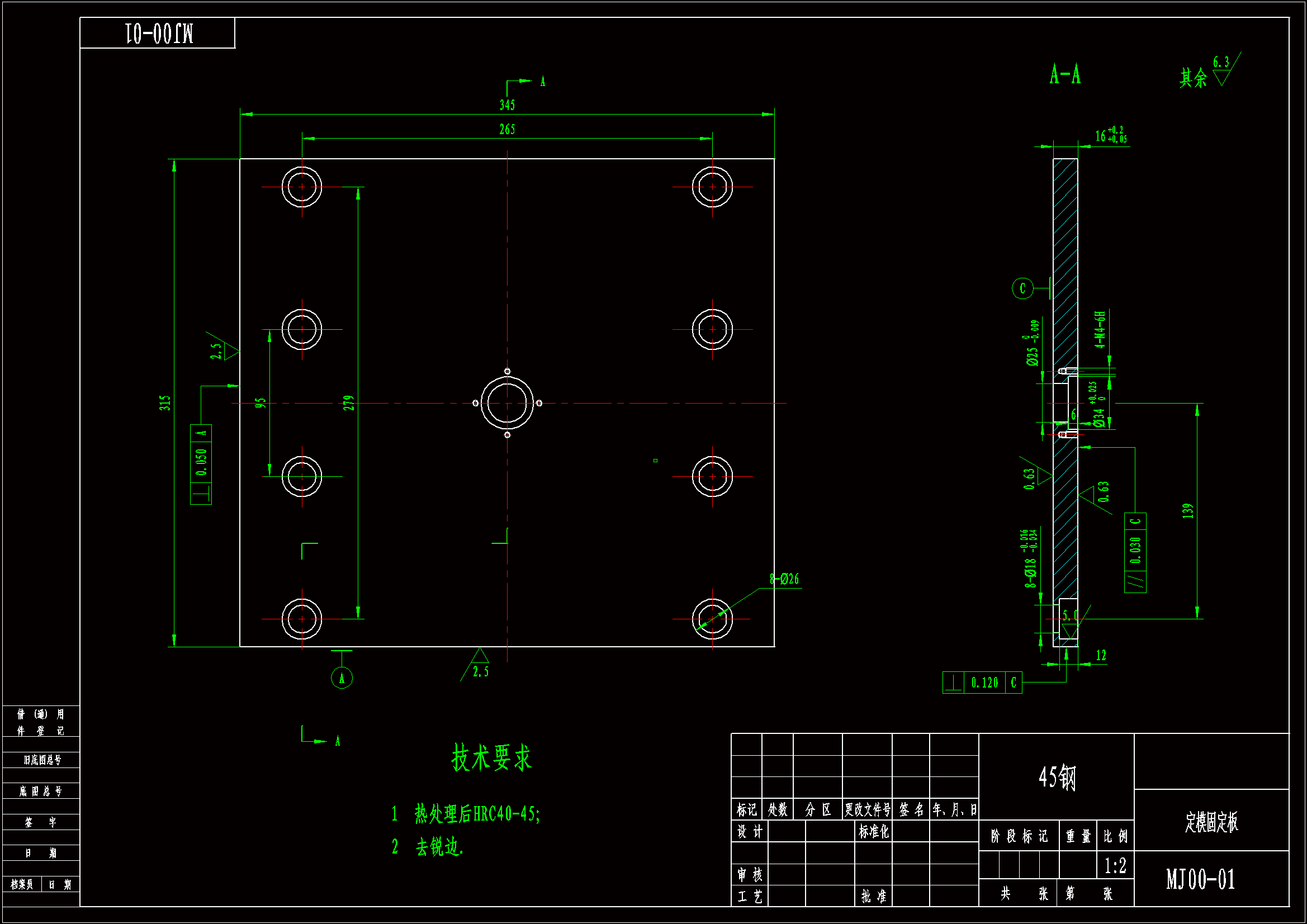The height and width of the screenshot is (924, 1307).
Task: Click the bottom-right hole labeled 8-Ø26
Action: click(x=712, y=618)
